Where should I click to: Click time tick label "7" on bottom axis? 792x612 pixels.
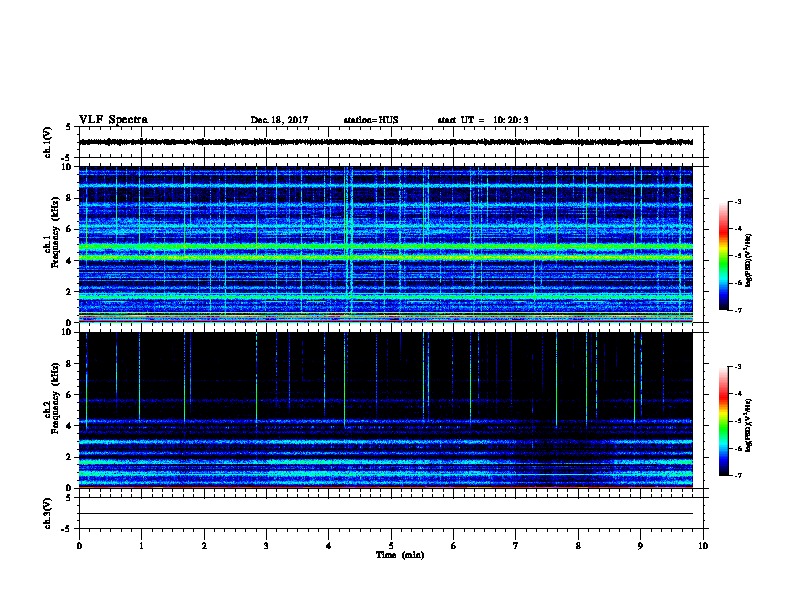coord(516,546)
